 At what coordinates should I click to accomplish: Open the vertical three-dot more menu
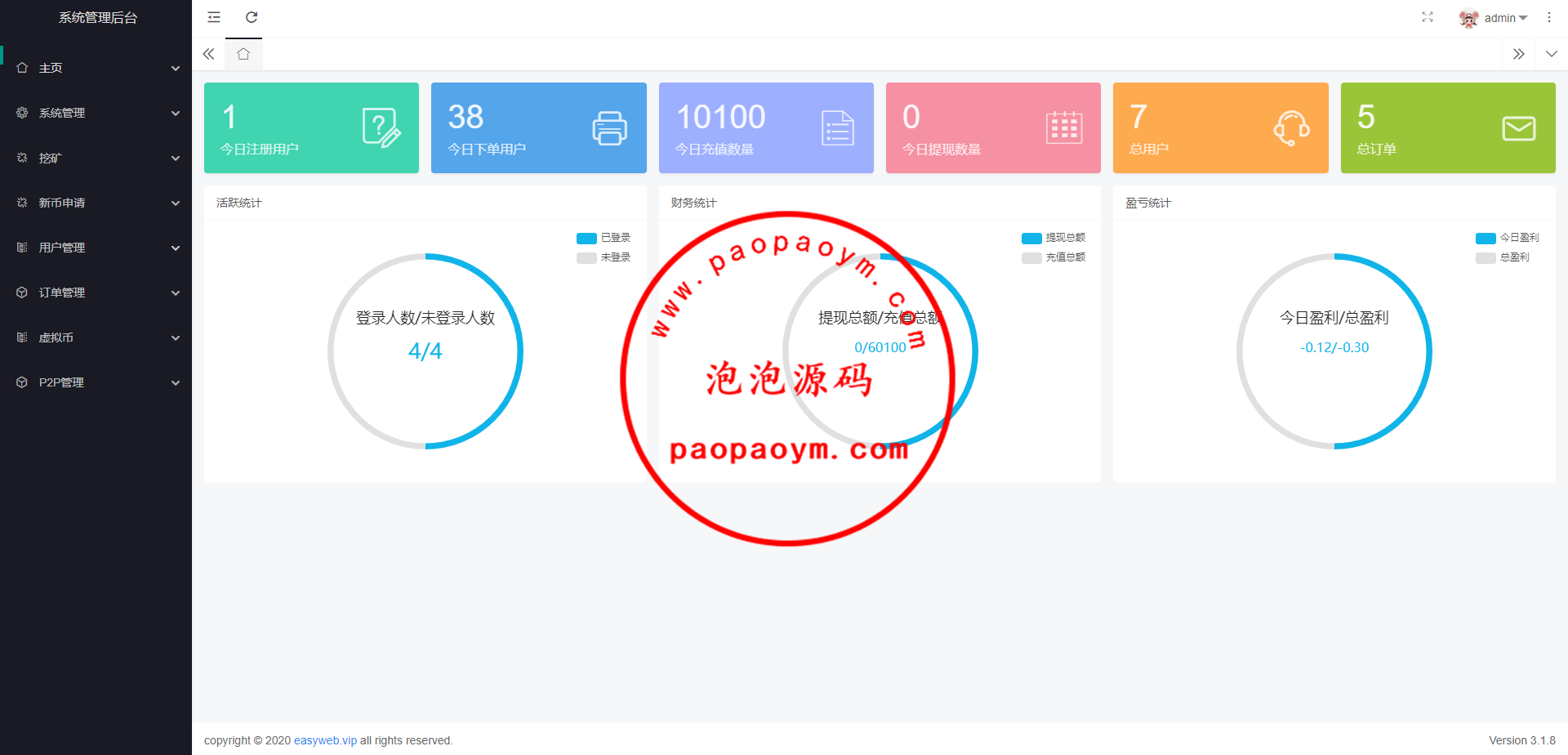pyautogui.click(x=1548, y=17)
